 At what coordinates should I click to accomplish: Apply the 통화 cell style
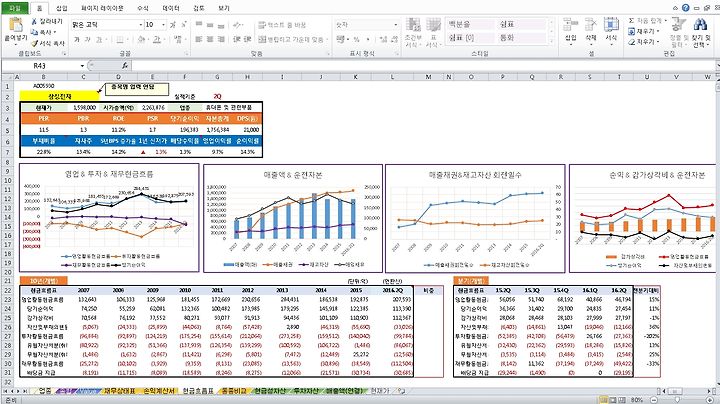click(x=523, y=38)
